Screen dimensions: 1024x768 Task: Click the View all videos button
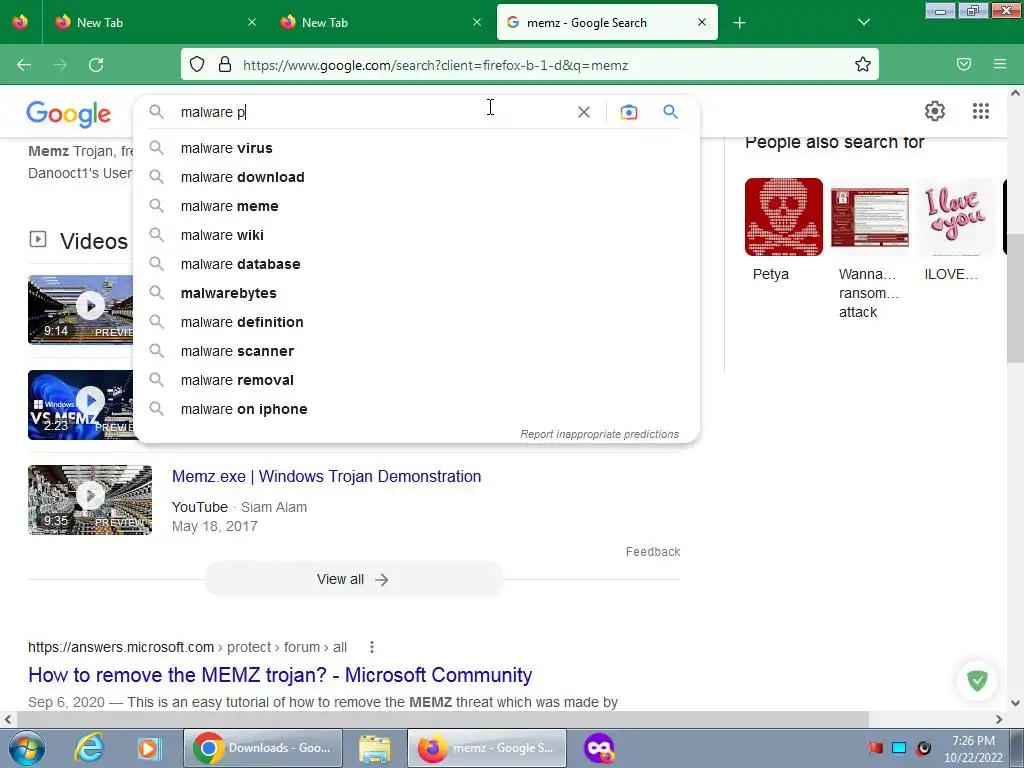pyautogui.click(x=353, y=579)
